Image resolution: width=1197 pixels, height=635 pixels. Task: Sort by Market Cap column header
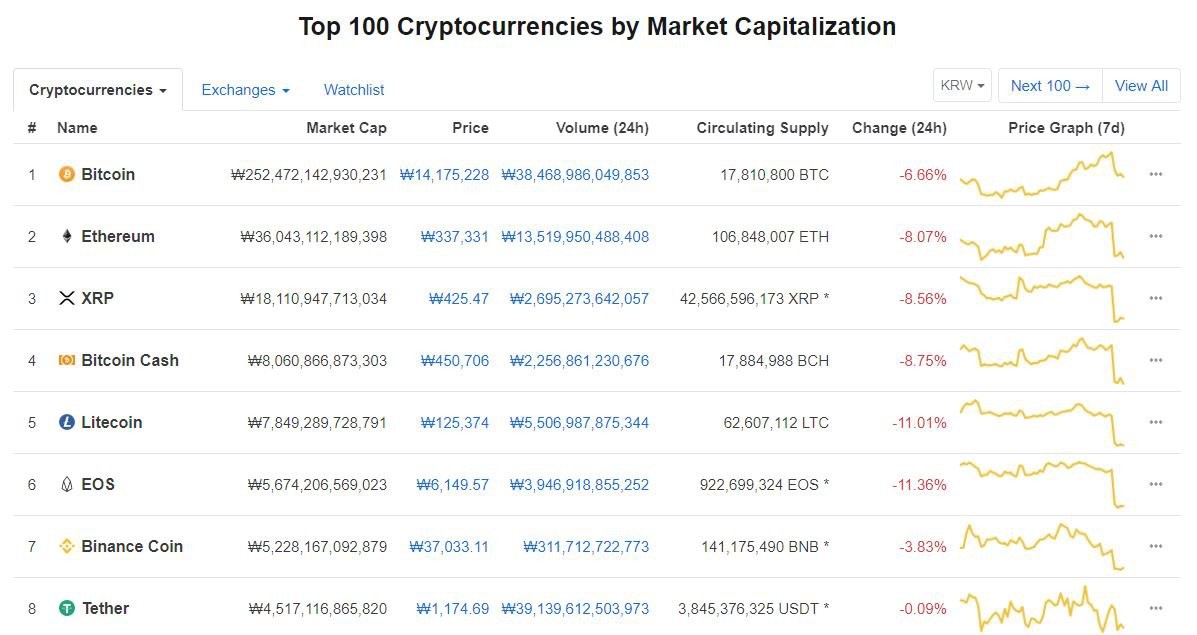tap(346, 127)
